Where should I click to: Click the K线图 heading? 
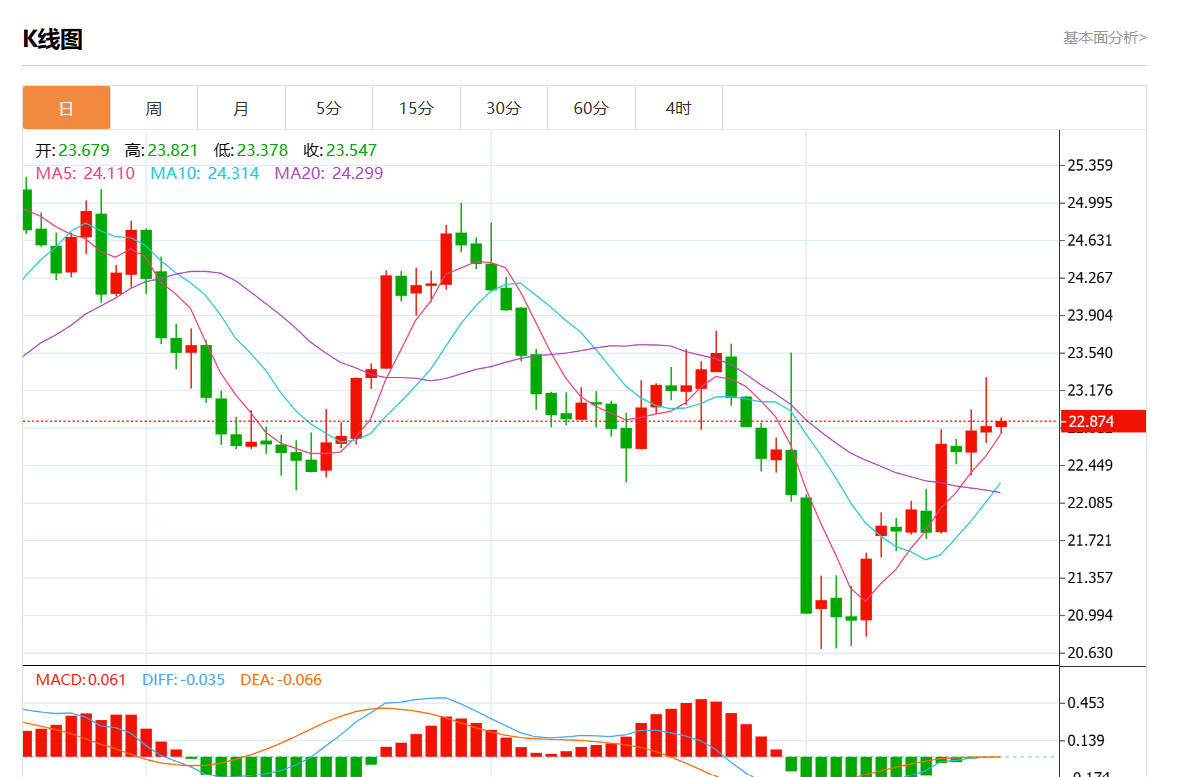click(52, 38)
